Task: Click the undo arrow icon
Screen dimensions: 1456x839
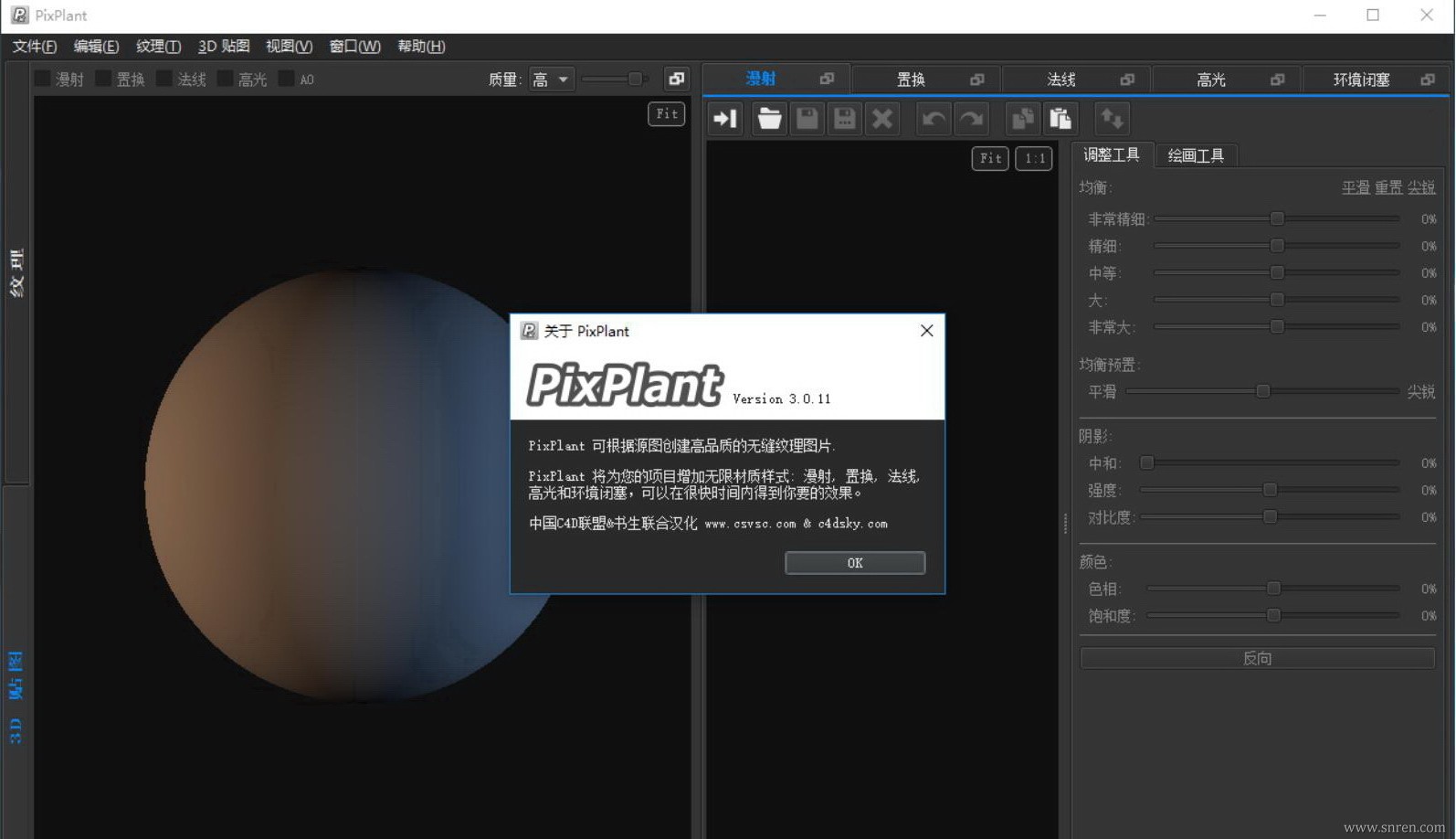Action: 934,119
